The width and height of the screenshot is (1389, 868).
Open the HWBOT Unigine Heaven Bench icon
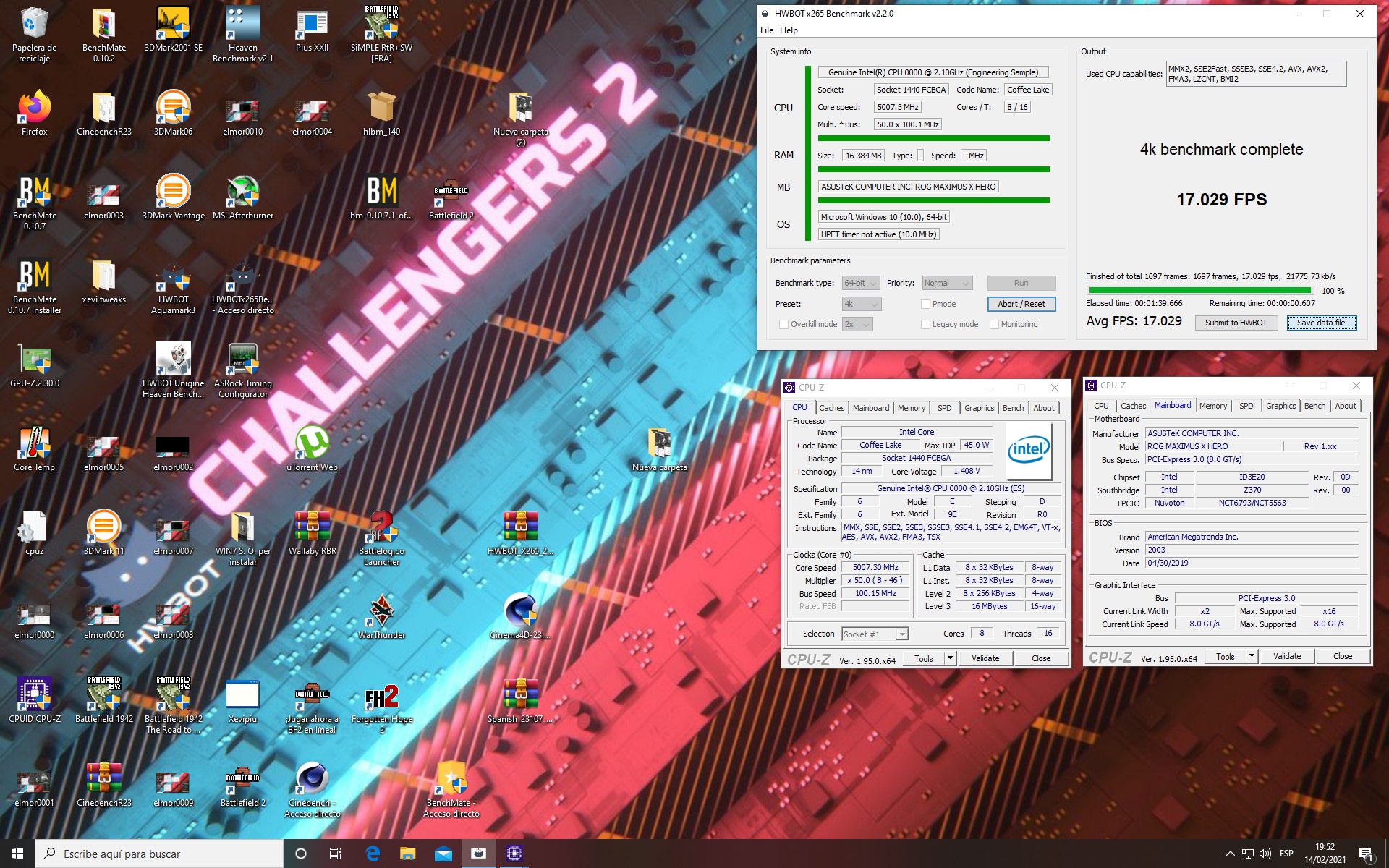point(174,371)
